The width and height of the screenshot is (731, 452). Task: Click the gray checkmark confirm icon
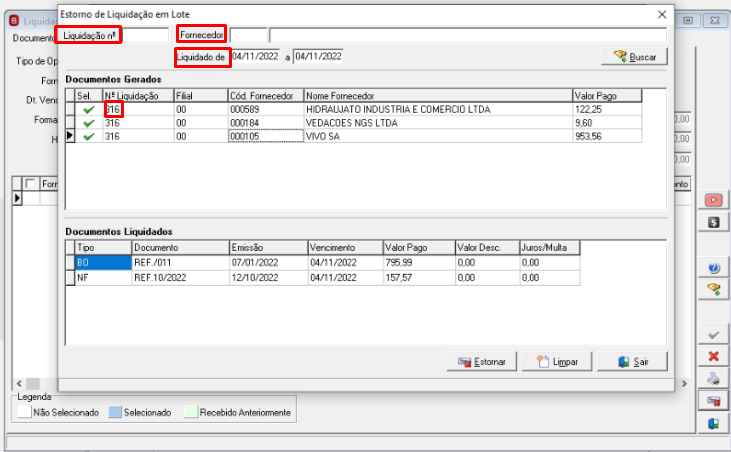click(713, 335)
